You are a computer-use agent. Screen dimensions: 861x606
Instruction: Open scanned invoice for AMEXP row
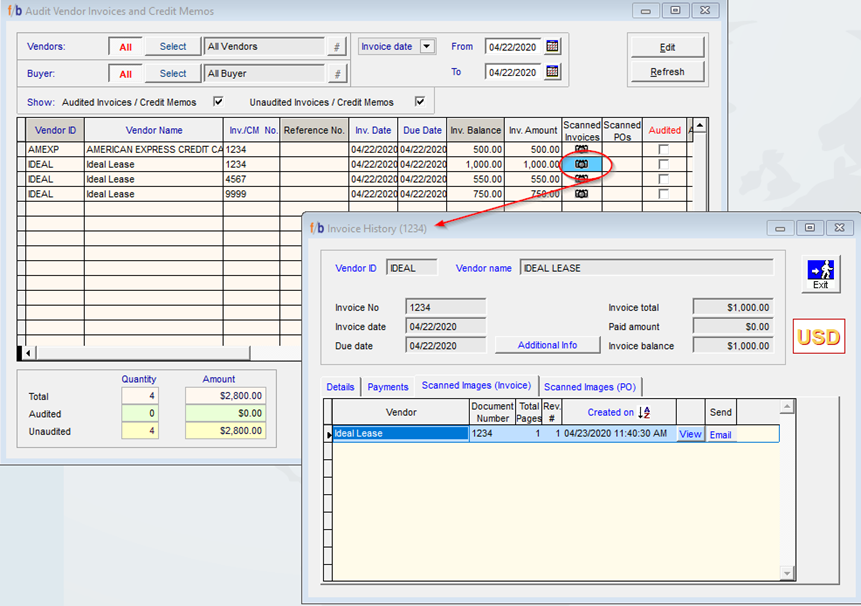pyautogui.click(x=581, y=149)
